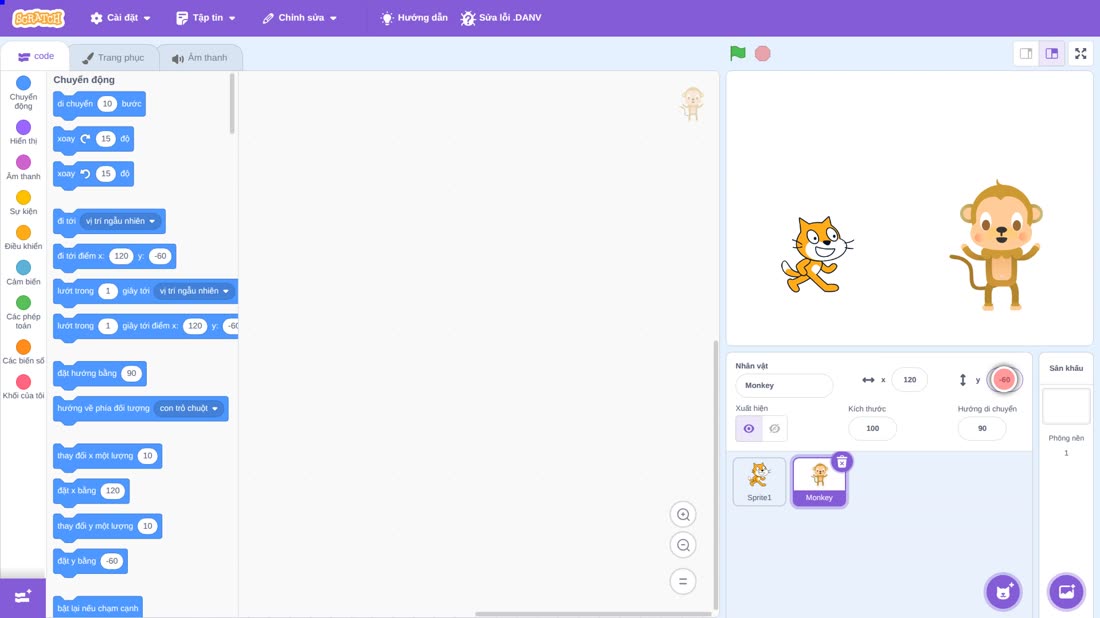Select the Hiển thị block category
The image size is (1100, 618).
point(23,132)
